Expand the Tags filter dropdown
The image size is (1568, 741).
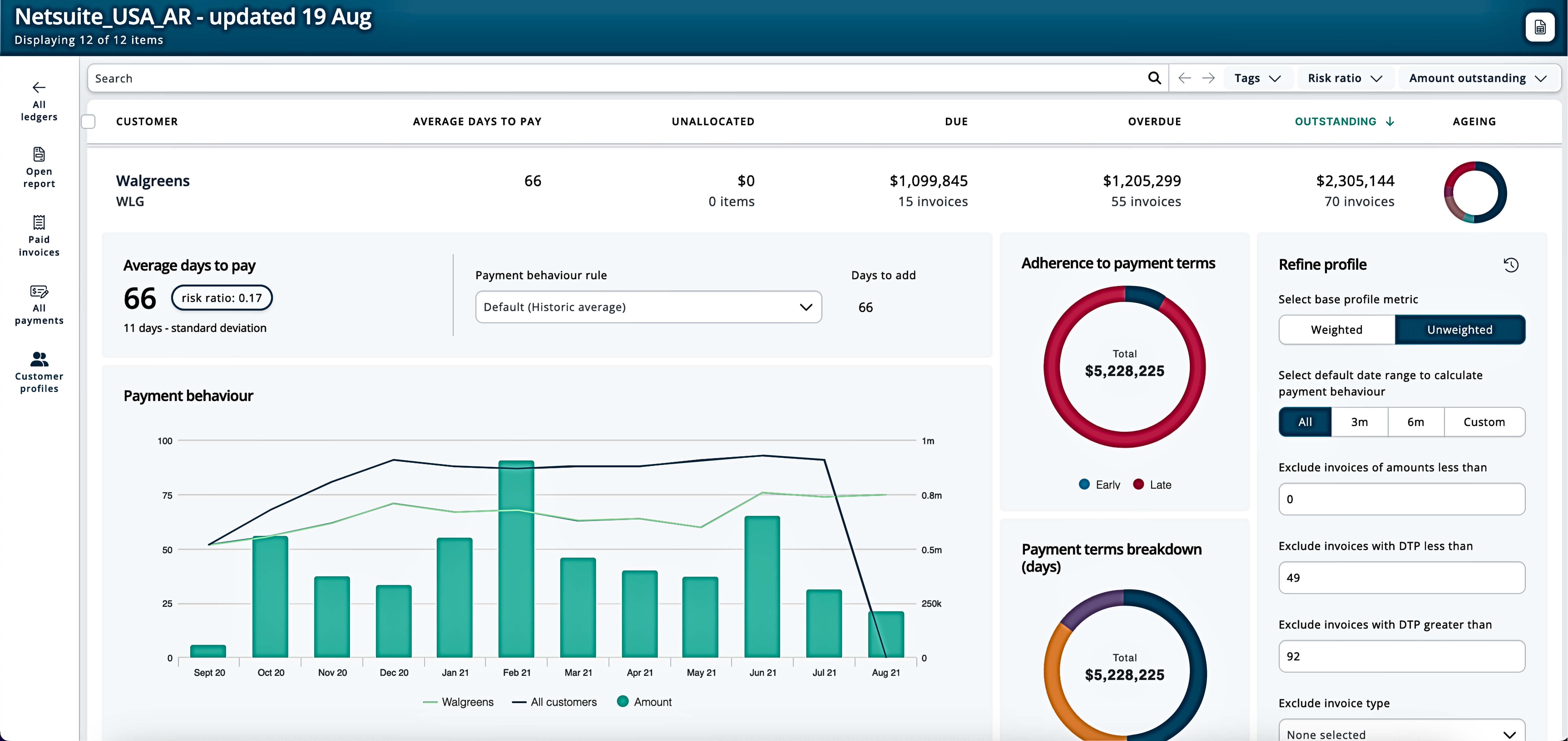(1257, 78)
